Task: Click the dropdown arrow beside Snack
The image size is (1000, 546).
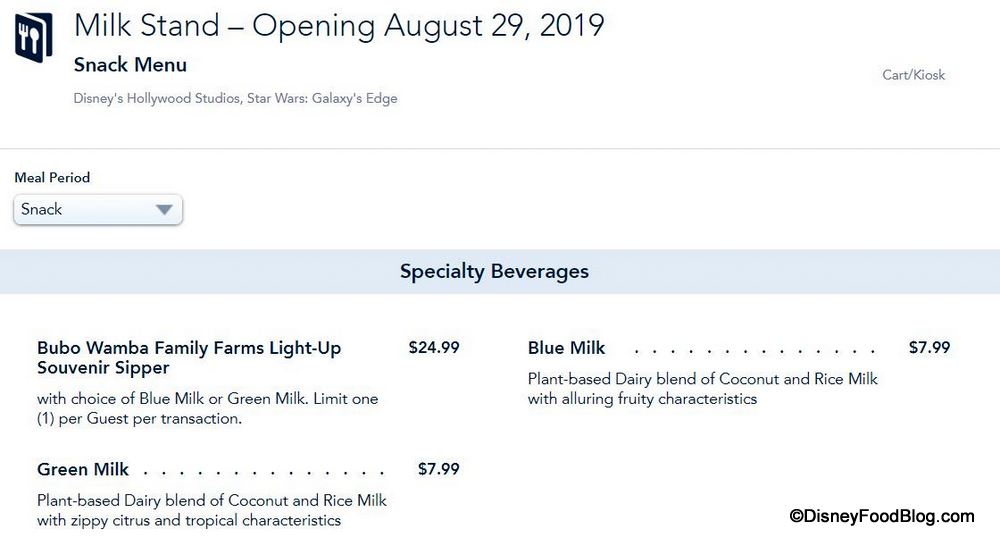Action: coord(165,210)
